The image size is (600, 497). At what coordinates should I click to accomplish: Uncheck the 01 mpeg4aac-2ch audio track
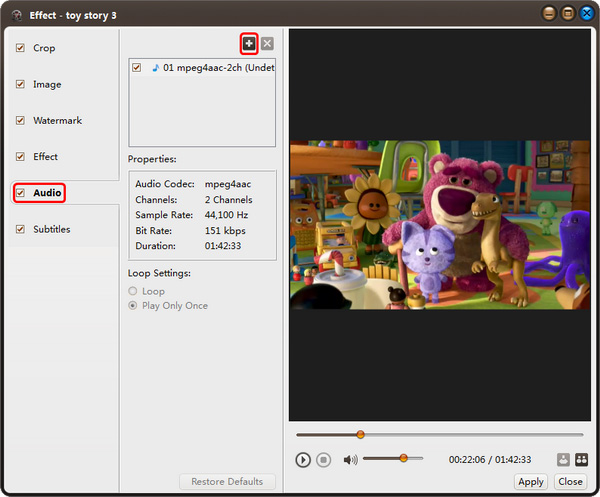pos(137,68)
